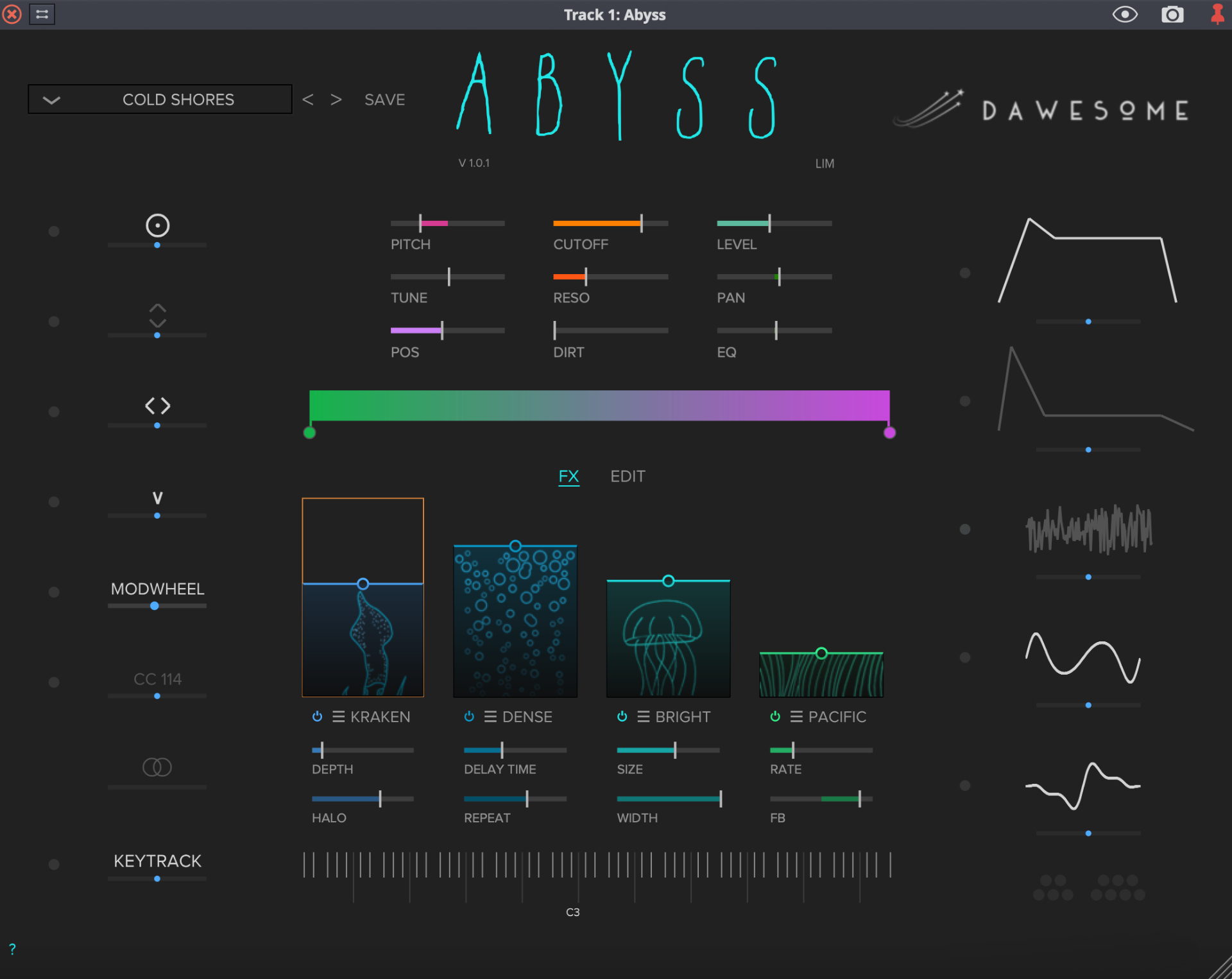Select the noise waveform modulator
This screenshot has width=1232, height=979.
click(1088, 530)
